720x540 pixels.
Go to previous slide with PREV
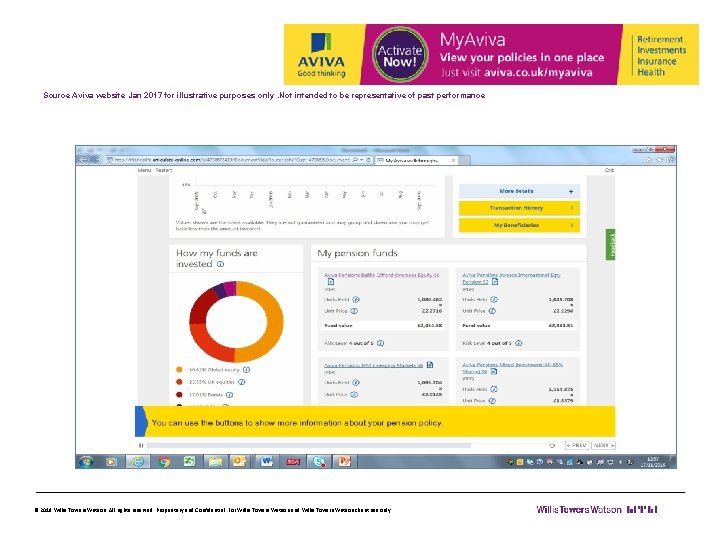coord(577,445)
